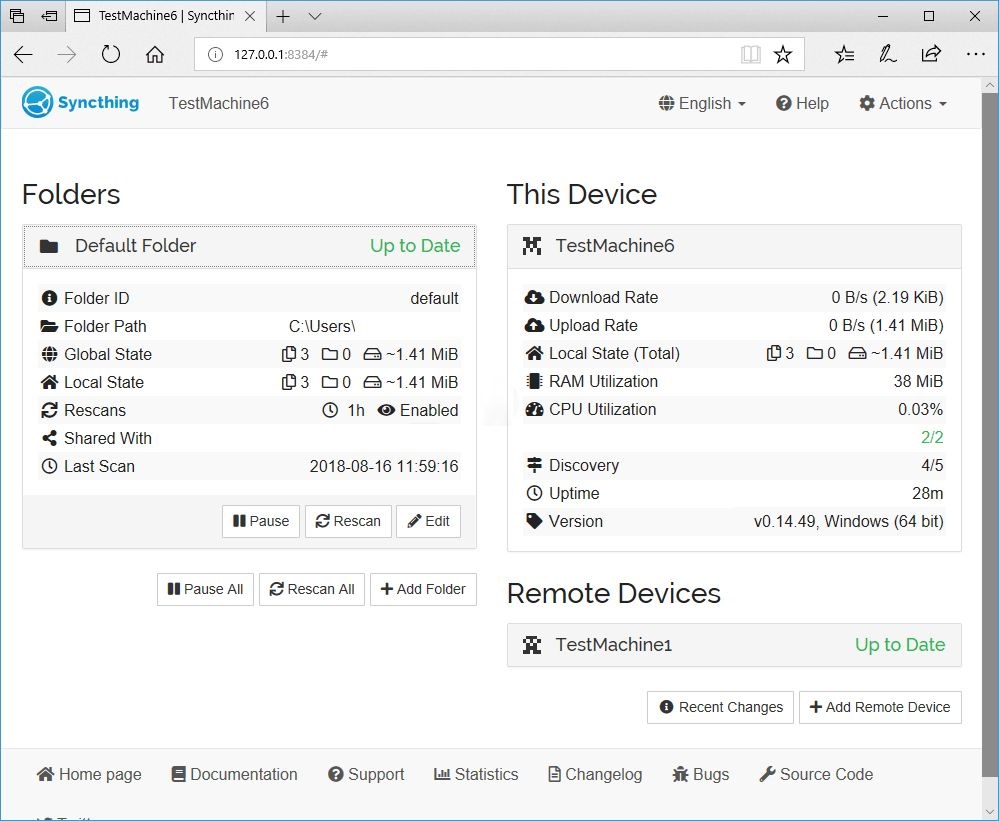Click the Add Remote Device button
The height and width of the screenshot is (821, 999).
(x=880, y=707)
